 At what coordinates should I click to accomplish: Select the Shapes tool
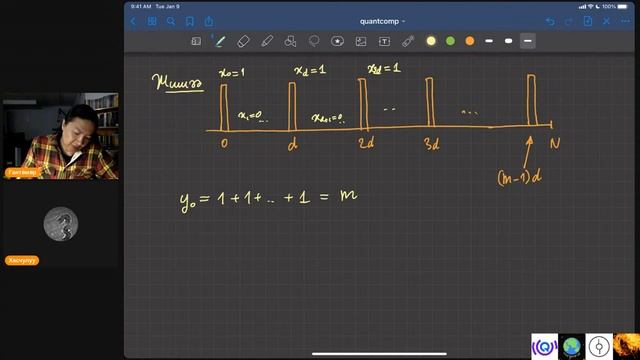(290, 41)
